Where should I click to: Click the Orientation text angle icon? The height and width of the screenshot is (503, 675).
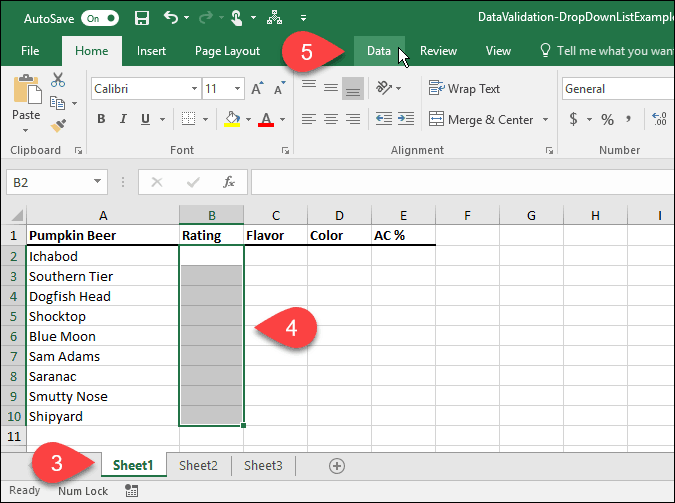tap(384, 88)
